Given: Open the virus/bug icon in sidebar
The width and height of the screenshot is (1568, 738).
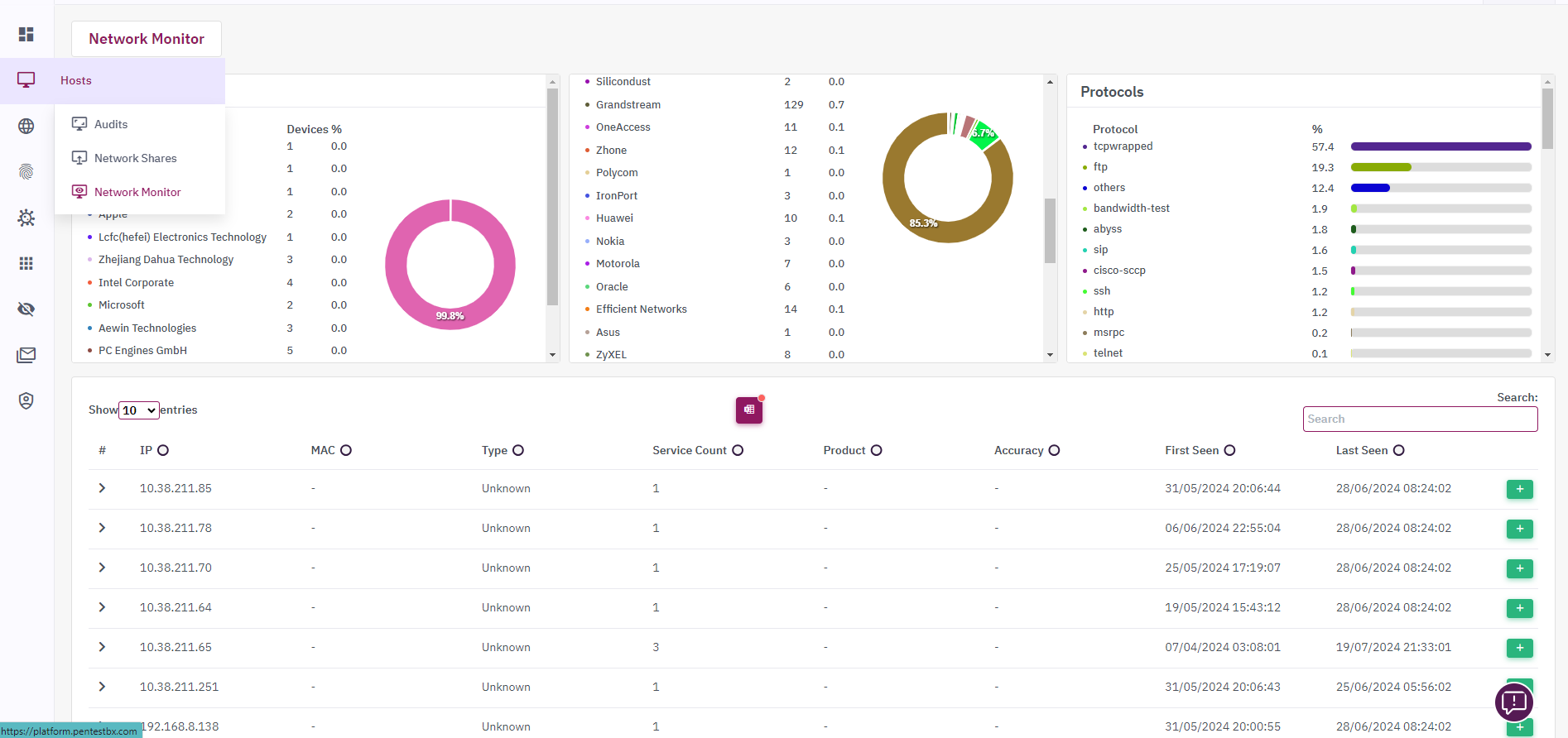Looking at the screenshot, I should [x=26, y=218].
